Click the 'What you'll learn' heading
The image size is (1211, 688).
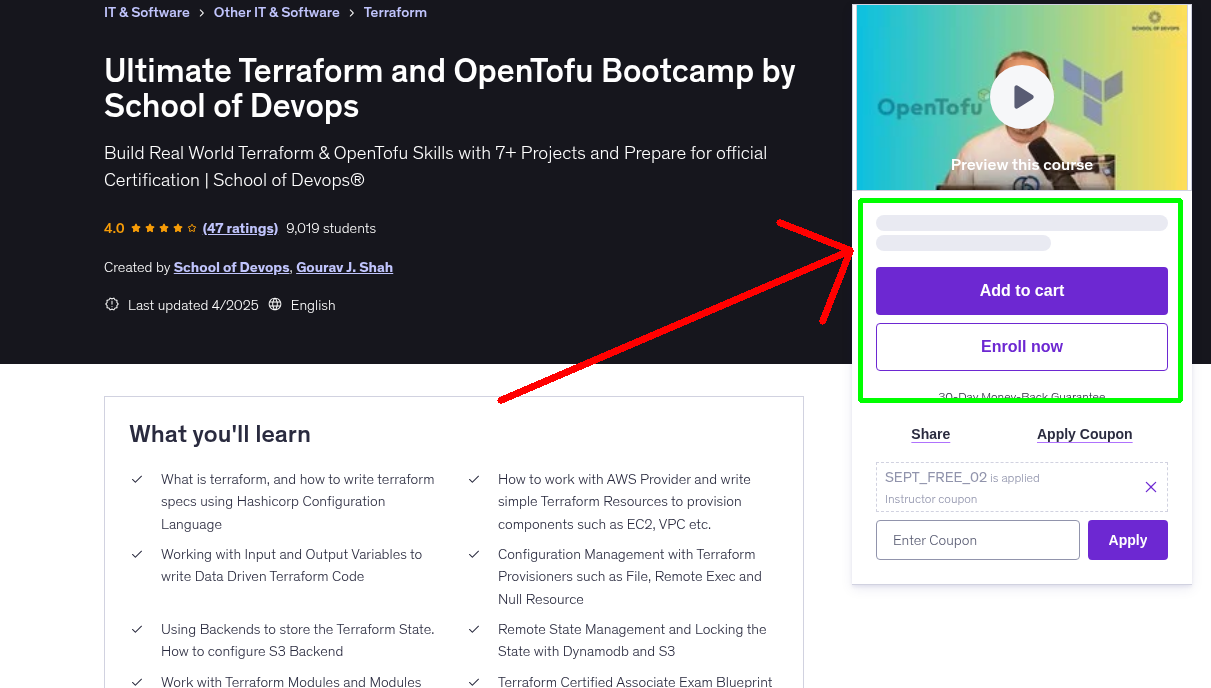(x=220, y=434)
